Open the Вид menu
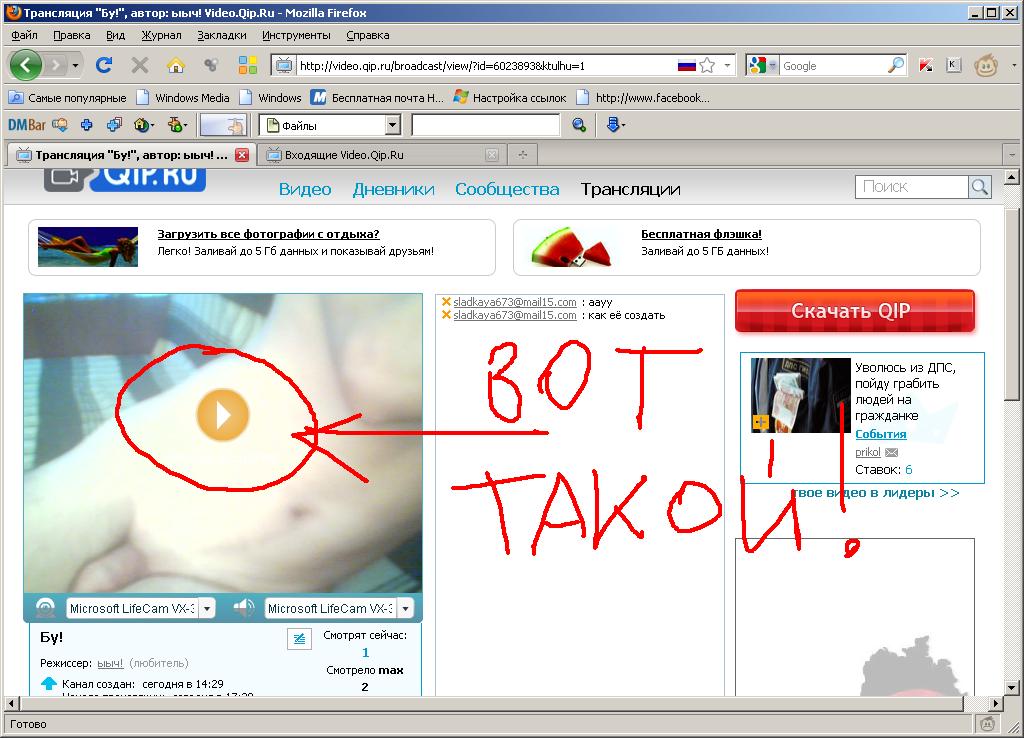This screenshot has height=738, width=1024. coord(116,35)
